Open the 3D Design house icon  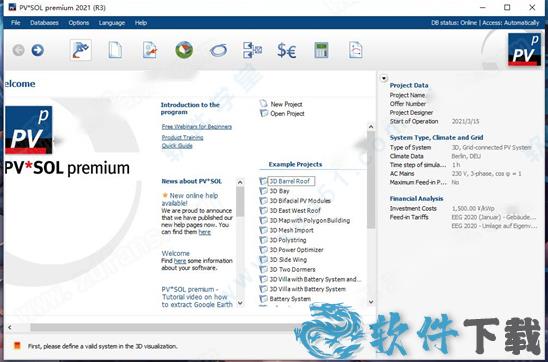[x=184, y=50]
